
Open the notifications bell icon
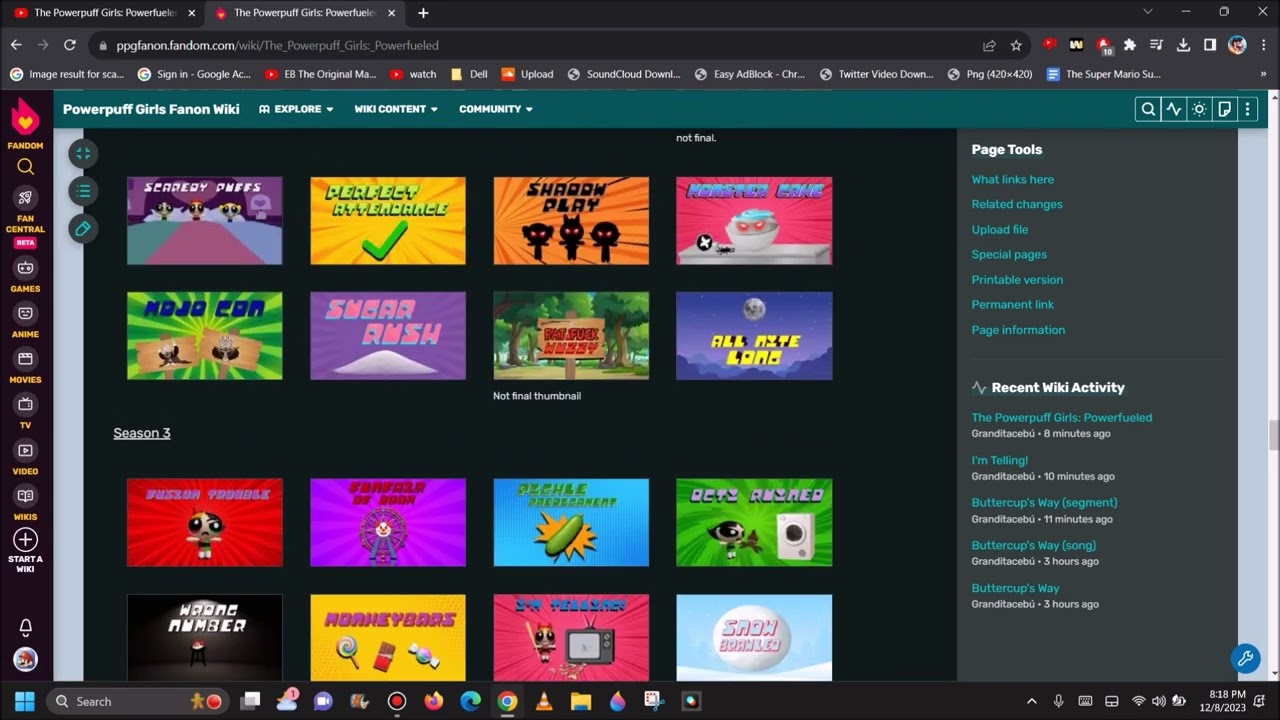(x=26, y=627)
